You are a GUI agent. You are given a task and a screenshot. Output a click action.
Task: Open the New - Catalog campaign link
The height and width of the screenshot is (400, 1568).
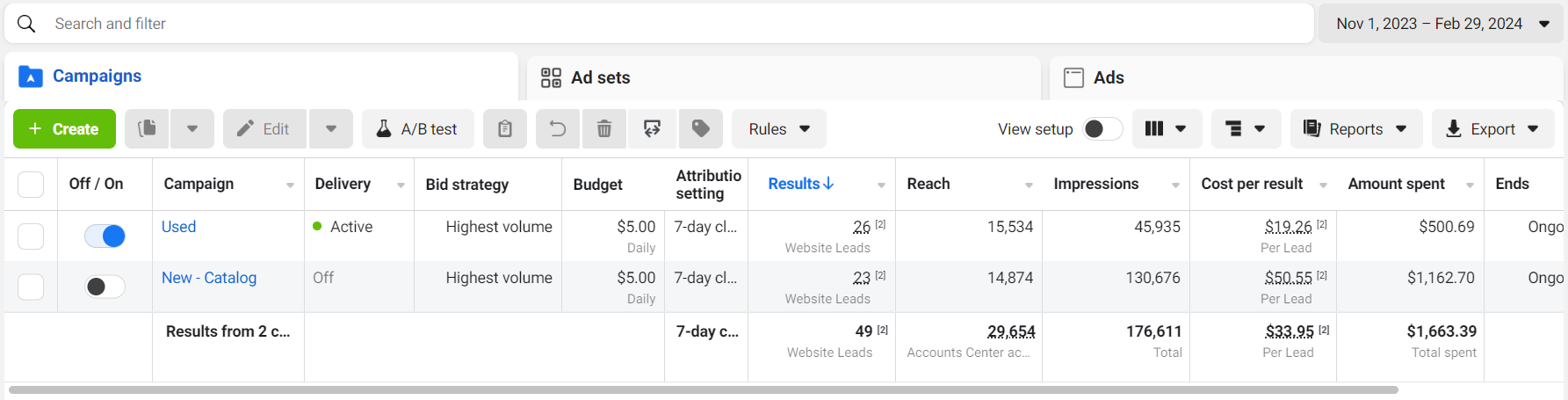click(x=209, y=278)
